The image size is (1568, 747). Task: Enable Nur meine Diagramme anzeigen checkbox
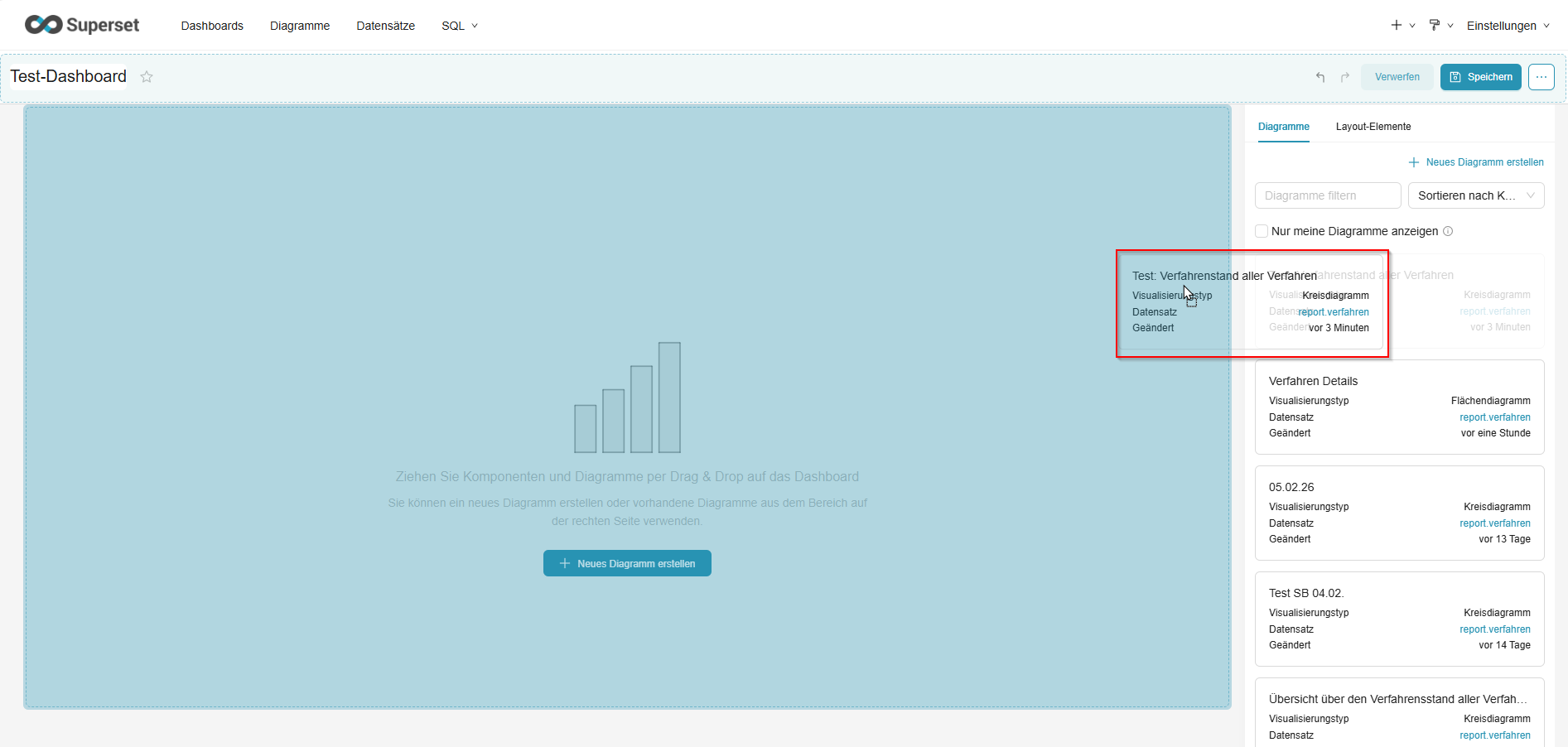[1262, 231]
